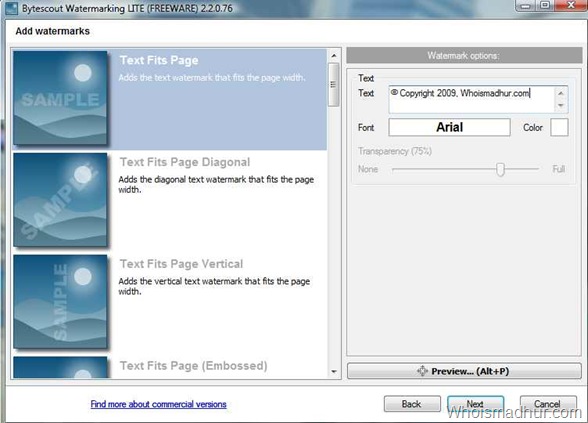Adjust the Transparency slider handle
Viewport: 588px width, 423px height.
(500, 169)
